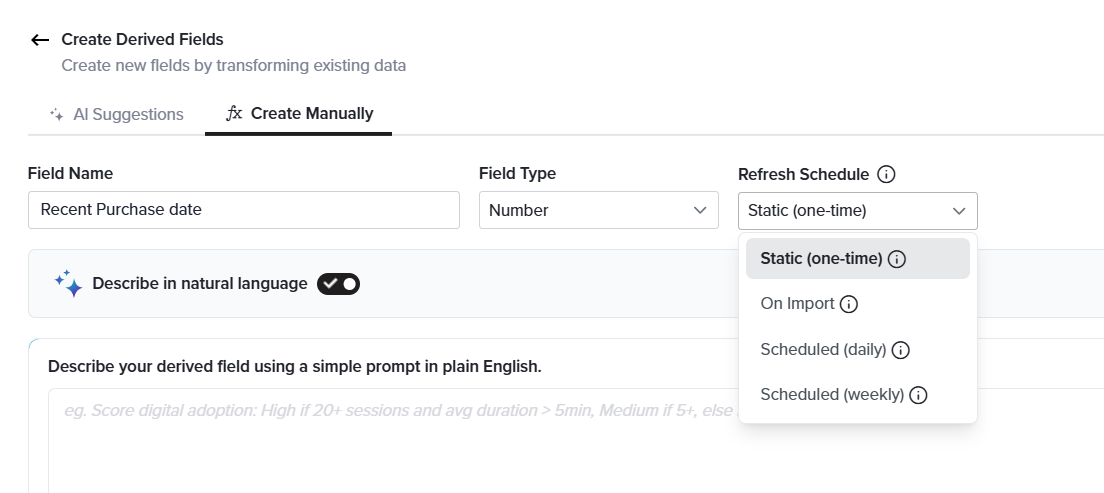The height and width of the screenshot is (493, 1104).
Task: Click the info icon beside Static (one-time) option
Action: pos(897,259)
